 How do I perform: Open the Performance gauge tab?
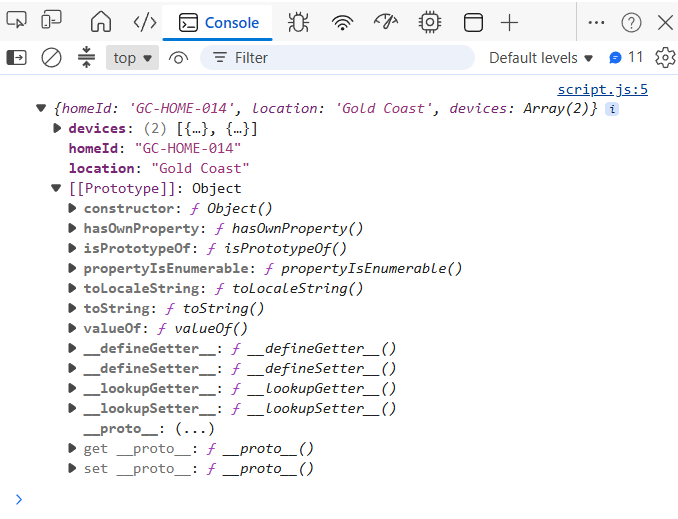pyautogui.click(x=386, y=22)
